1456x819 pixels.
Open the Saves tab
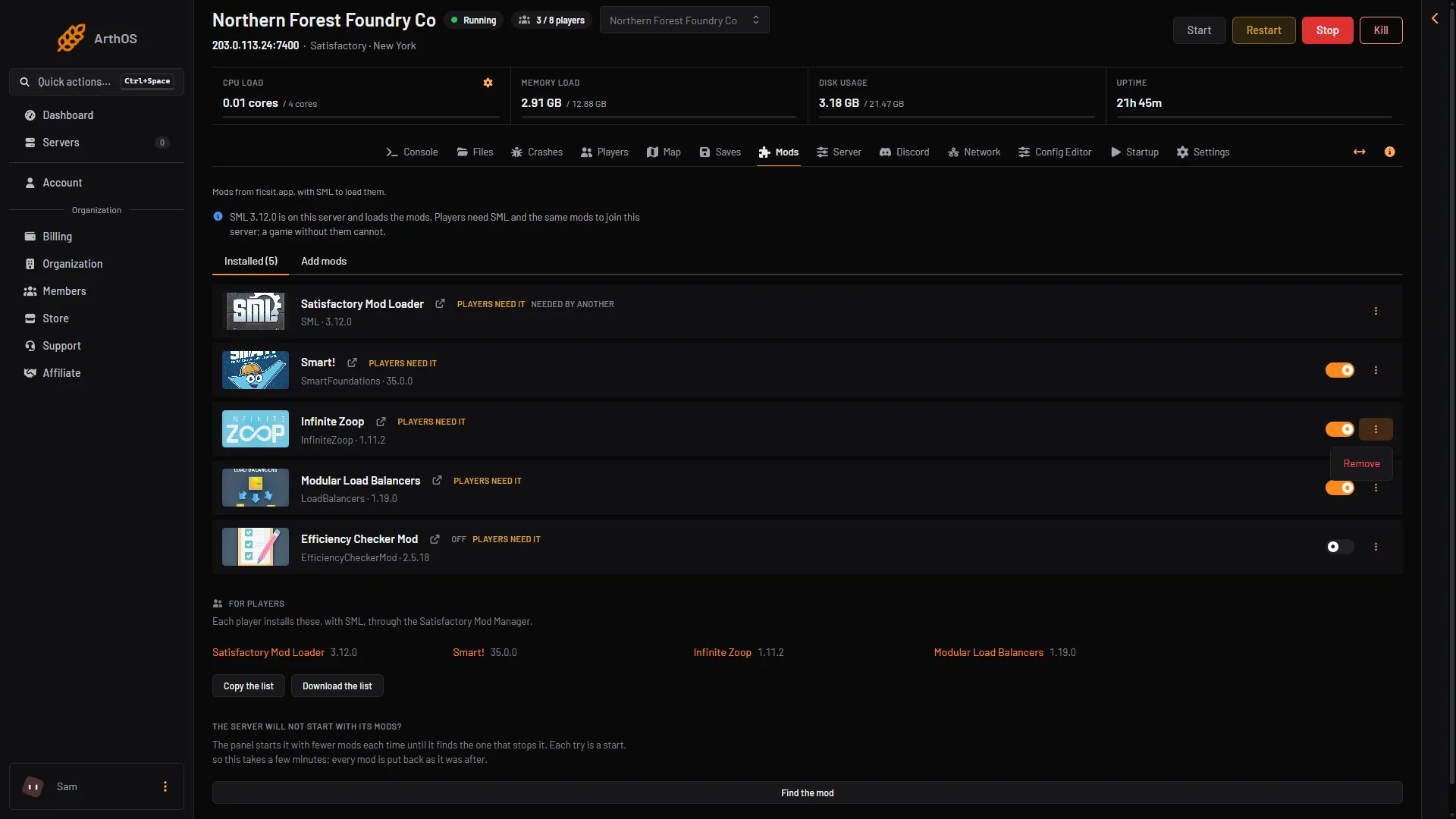[720, 152]
